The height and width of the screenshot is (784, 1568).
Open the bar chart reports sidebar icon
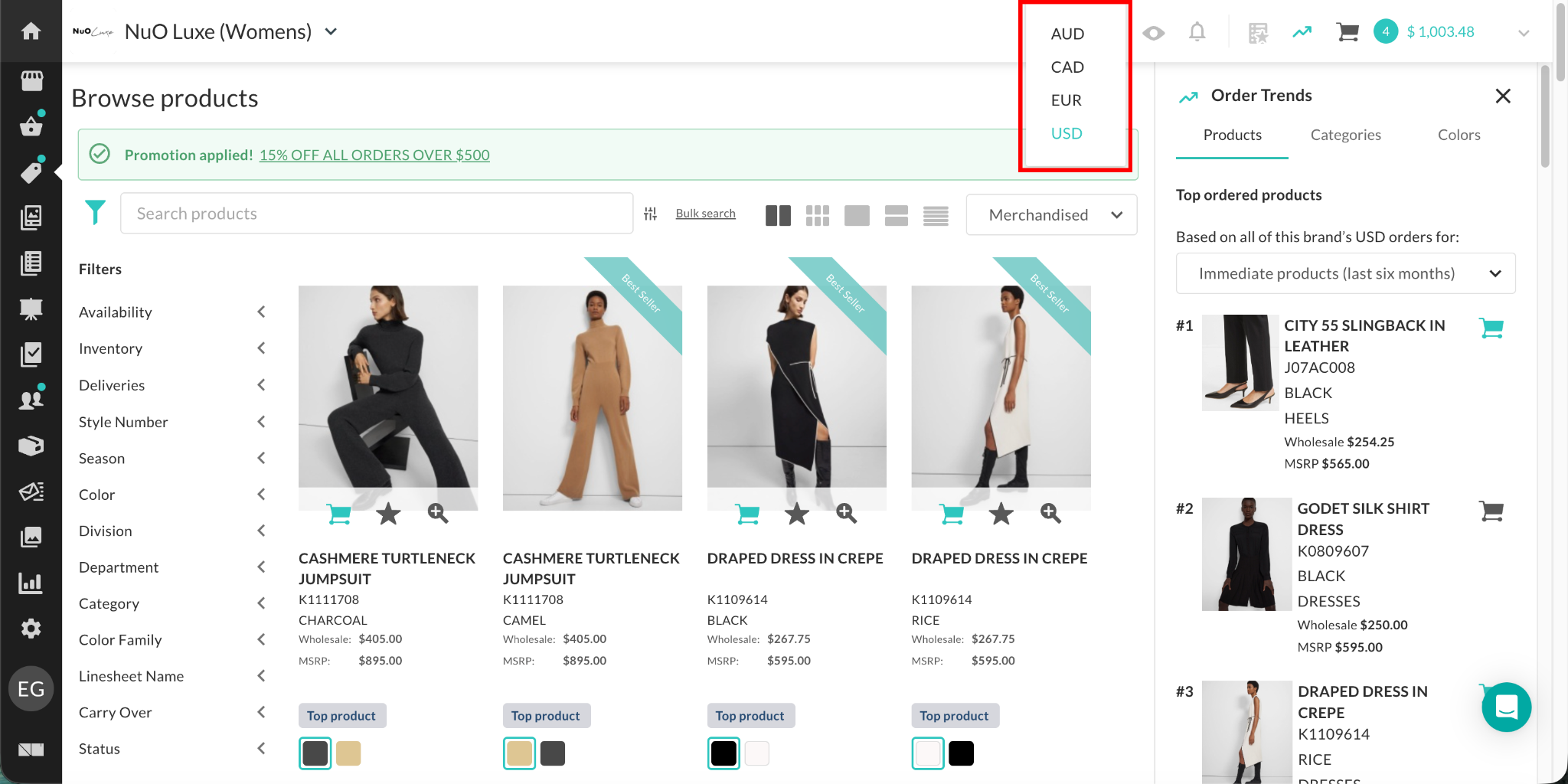click(31, 583)
